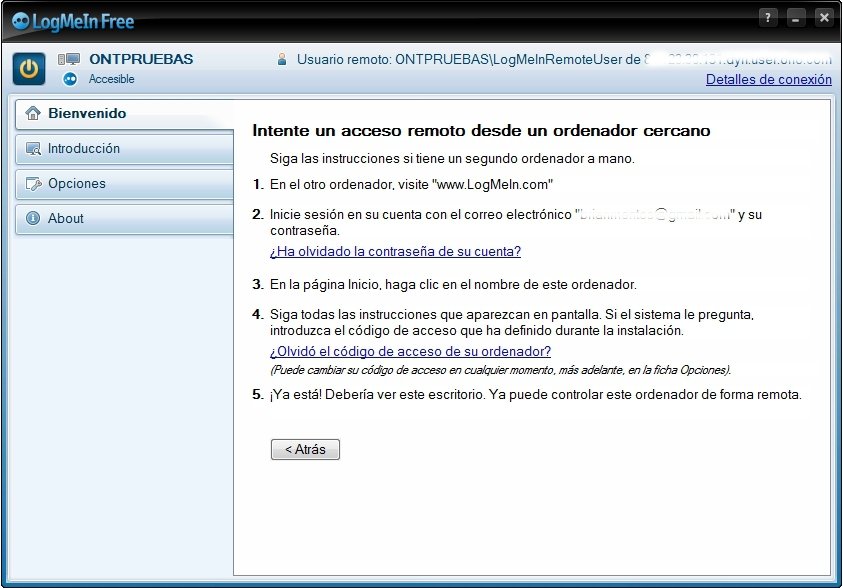The image size is (843, 588).
Task: Click the forgotten account password link
Action: [395, 252]
